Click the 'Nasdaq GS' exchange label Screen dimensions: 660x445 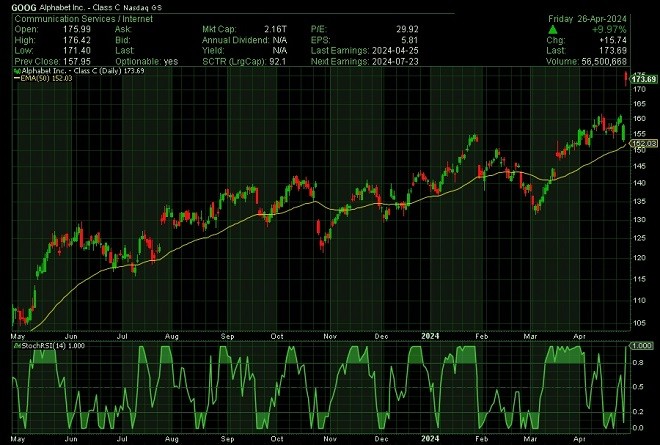point(143,7)
